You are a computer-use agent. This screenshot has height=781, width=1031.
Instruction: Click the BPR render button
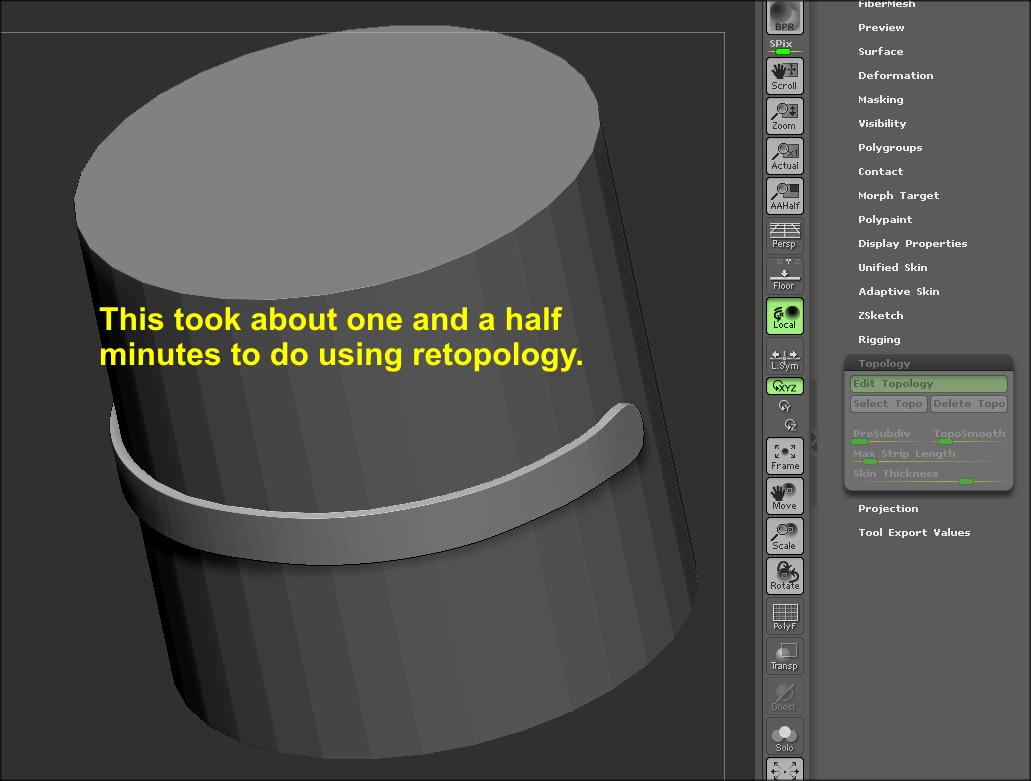(x=784, y=16)
